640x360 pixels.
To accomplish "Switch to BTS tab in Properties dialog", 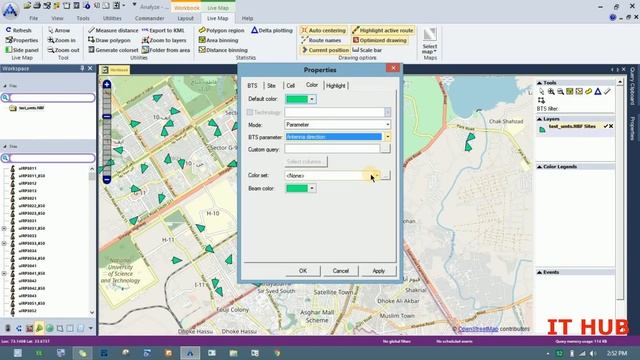I will pyautogui.click(x=252, y=86).
